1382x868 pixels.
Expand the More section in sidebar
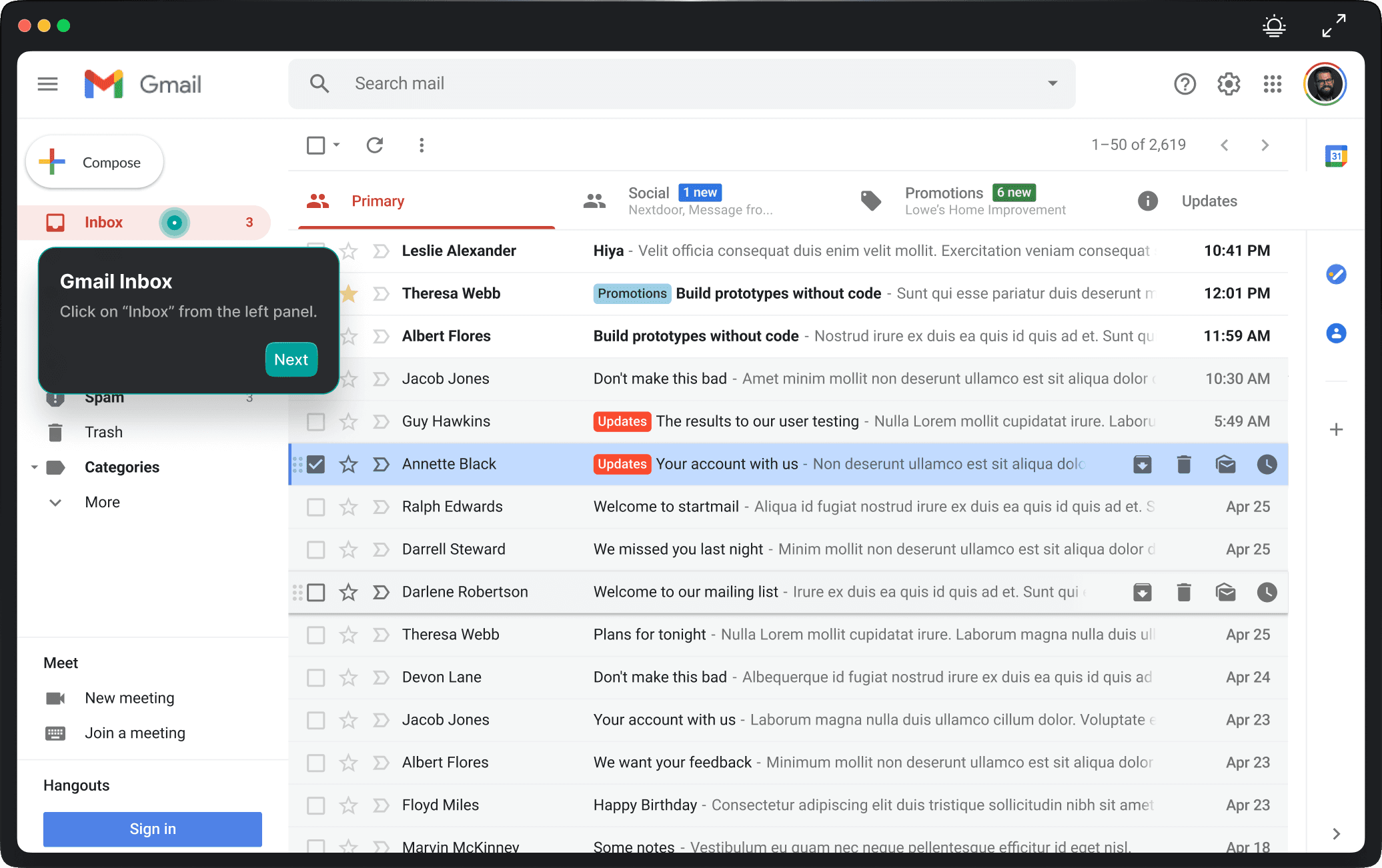coord(102,502)
